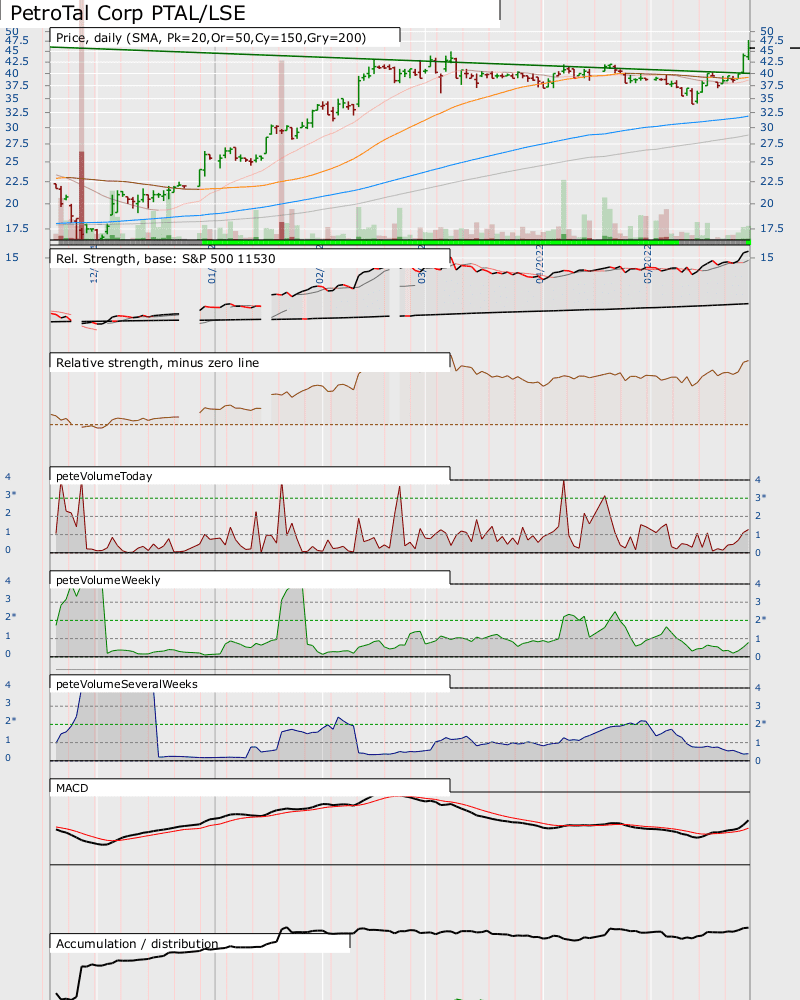Click the PetroTal Corp PTAL/LSE chart title
Image resolution: width=800 pixels, height=1000 pixels.
click(x=128, y=13)
